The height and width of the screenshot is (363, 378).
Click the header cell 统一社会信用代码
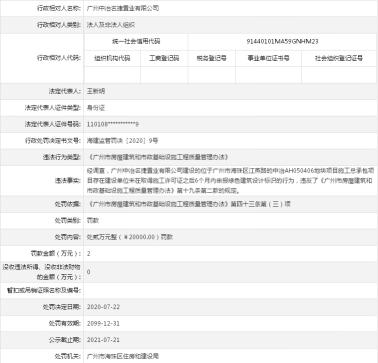[136, 41]
